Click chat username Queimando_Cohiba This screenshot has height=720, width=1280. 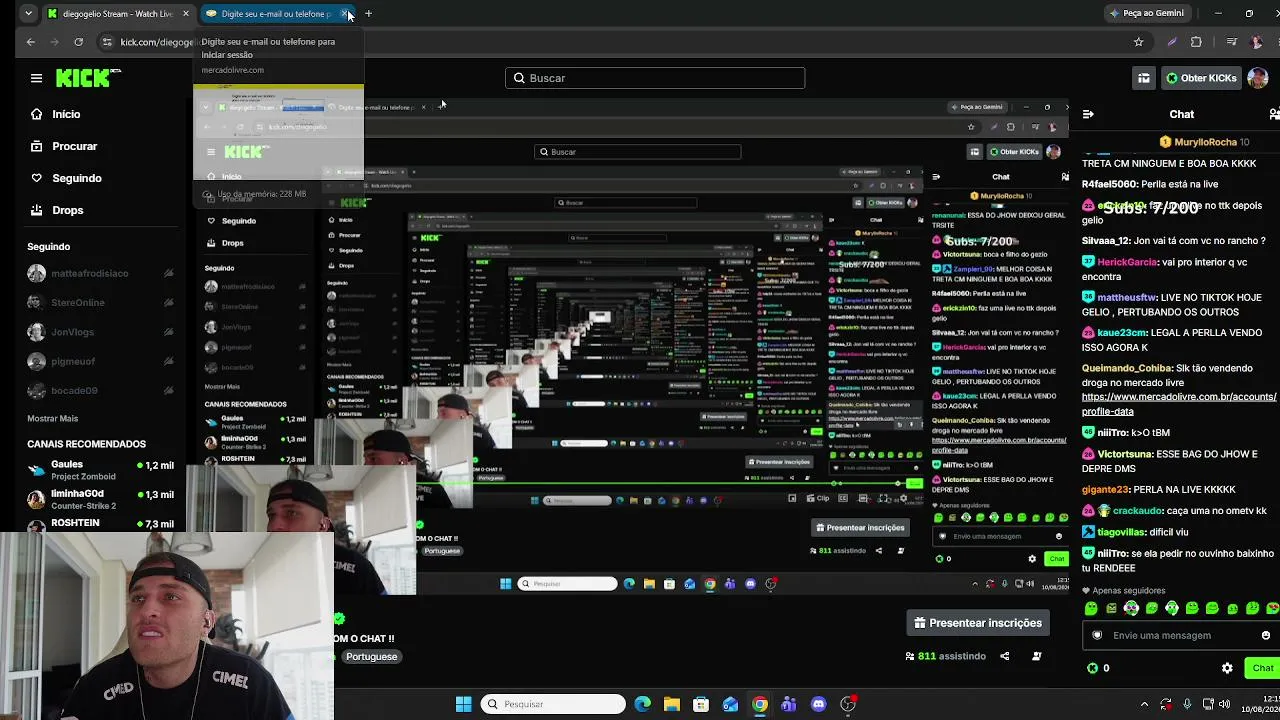pos(1126,368)
